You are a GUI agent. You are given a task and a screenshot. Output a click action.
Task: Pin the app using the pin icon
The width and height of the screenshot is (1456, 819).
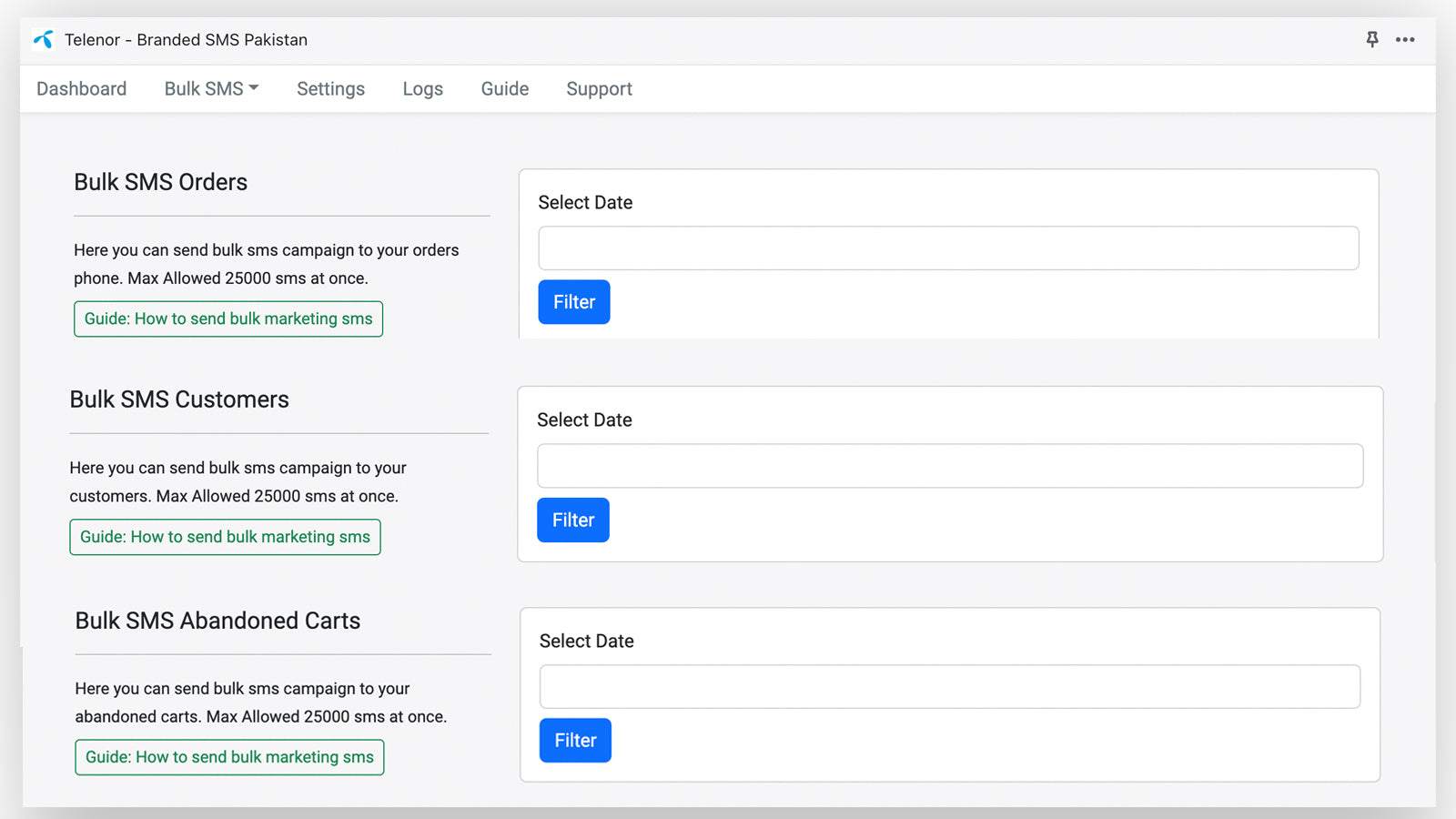click(x=1372, y=39)
